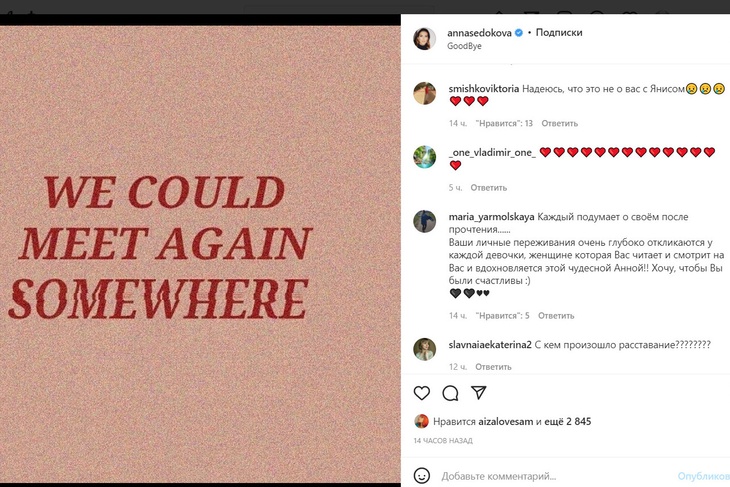The height and width of the screenshot is (487, 730).
Task: Click the 'We could meet again somewhere' post image
Action: point(200,246)
